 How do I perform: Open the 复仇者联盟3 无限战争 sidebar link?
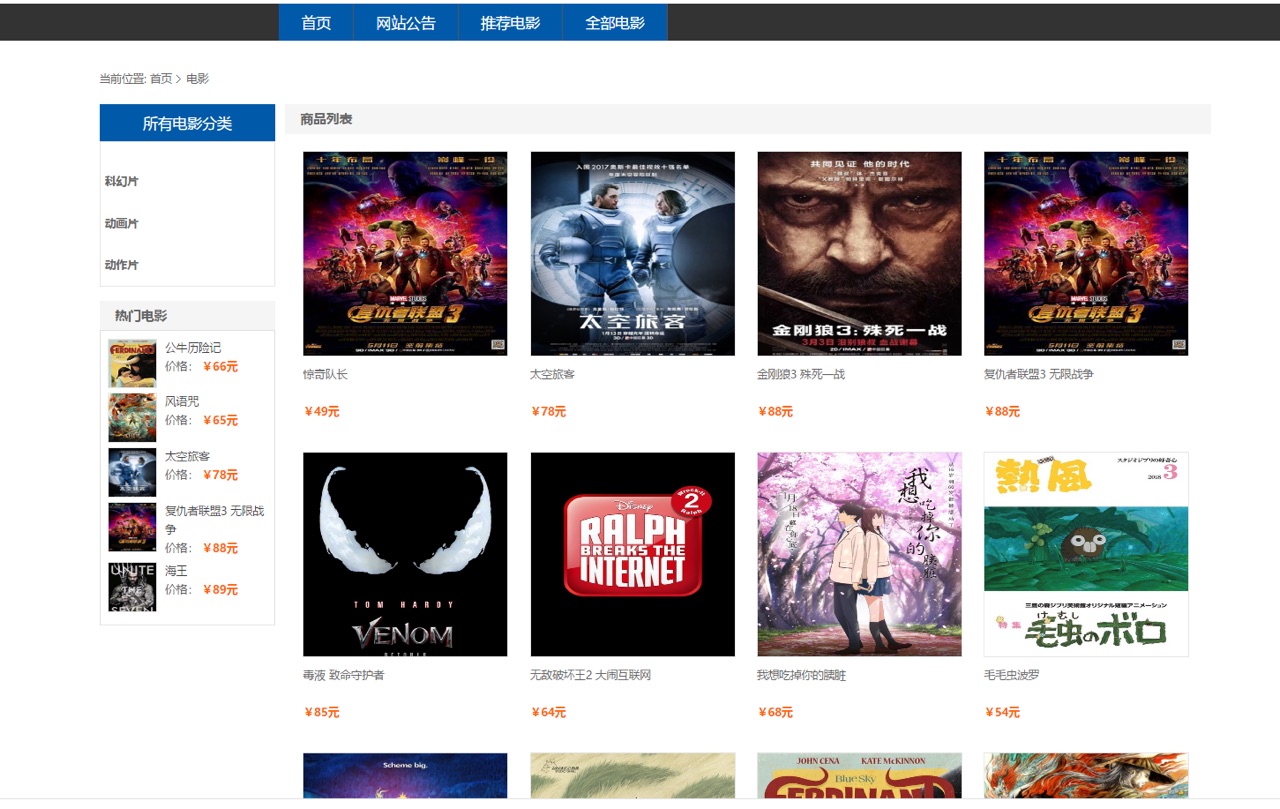pos(215,519)
